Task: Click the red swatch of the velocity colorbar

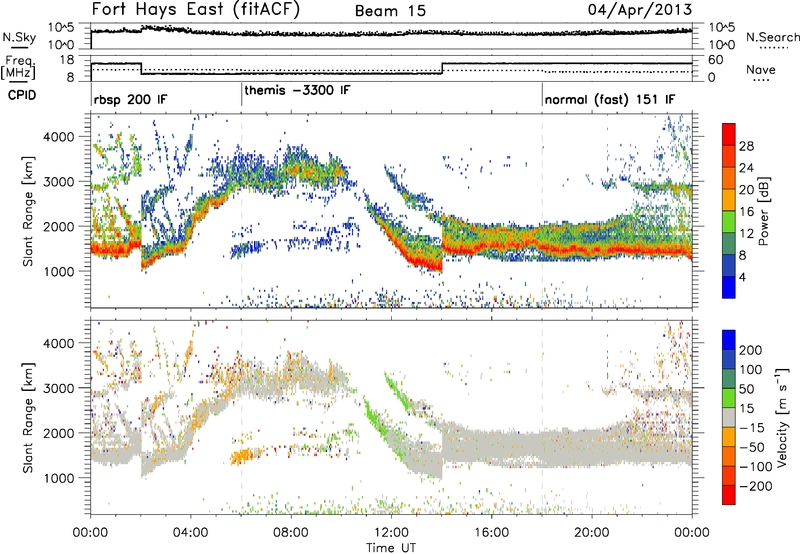Action: (729, 495)
